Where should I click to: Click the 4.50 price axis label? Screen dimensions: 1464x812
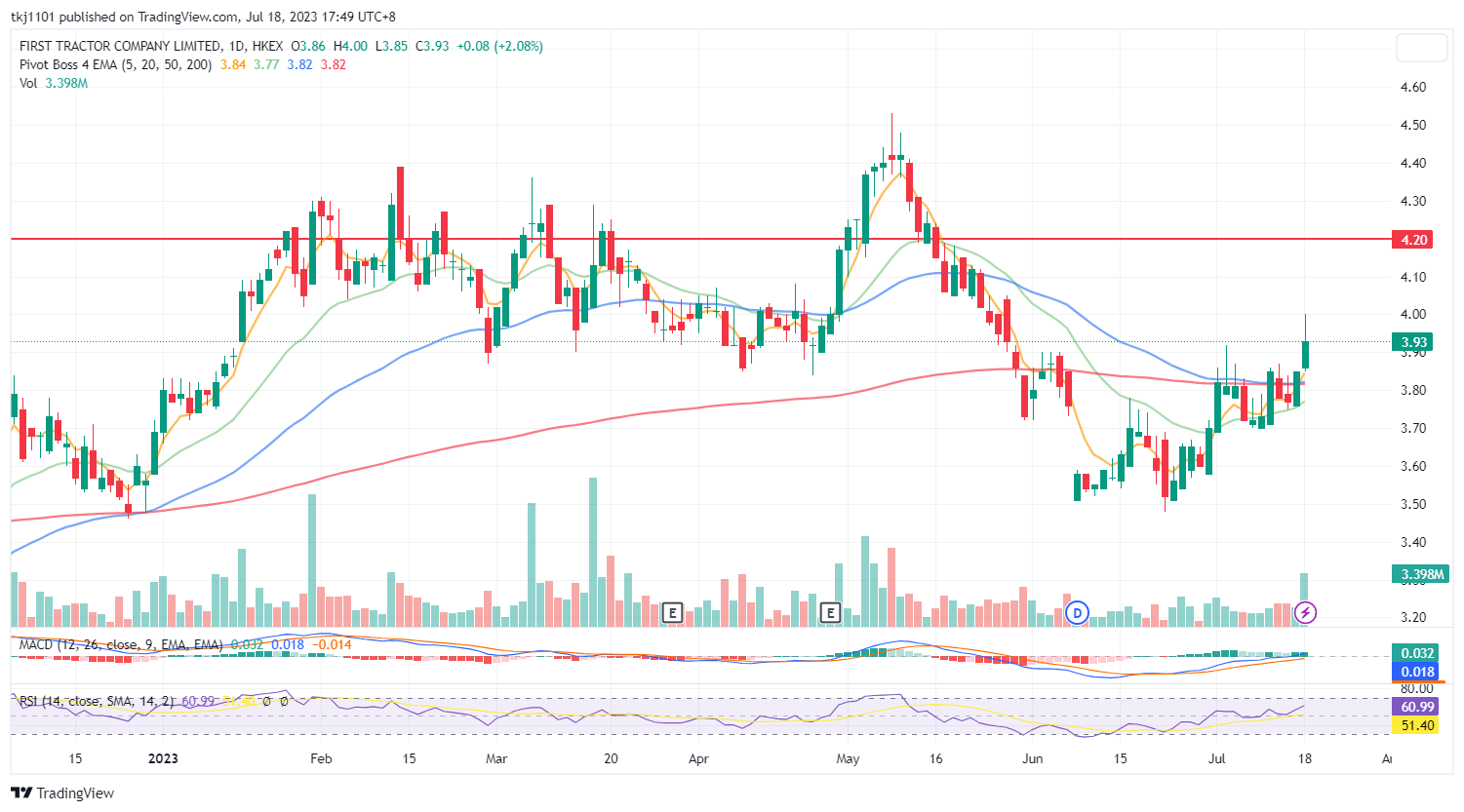click(x=1412, y=125)
